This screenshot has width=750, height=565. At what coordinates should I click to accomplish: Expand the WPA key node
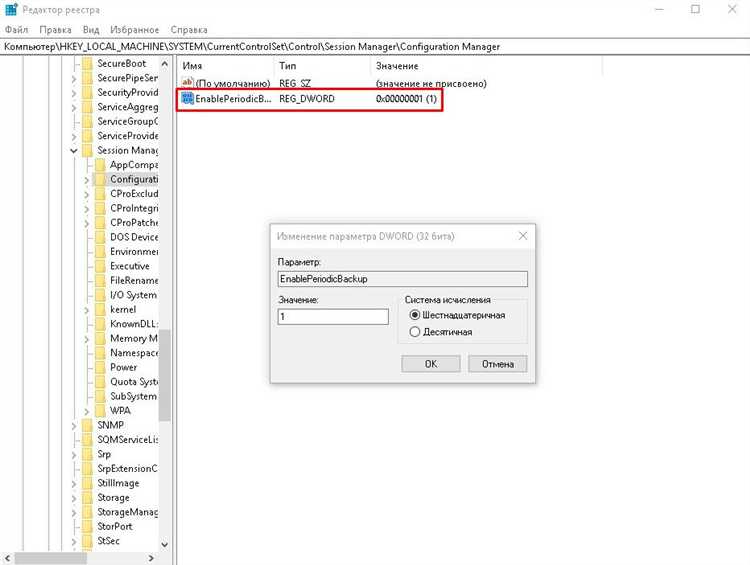pos(87,411)
